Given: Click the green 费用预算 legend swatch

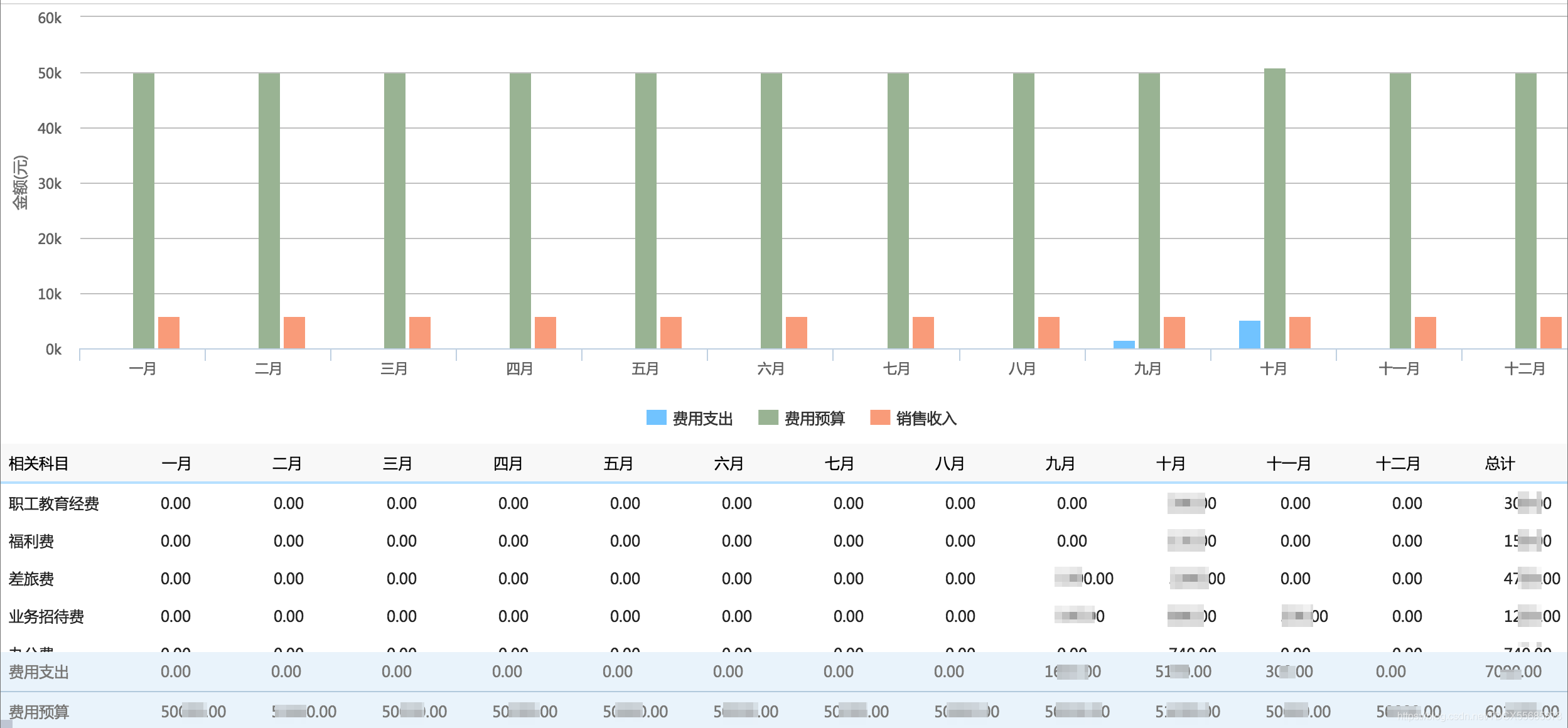Looking at the screenshot, I should click(x=768, y=418).
